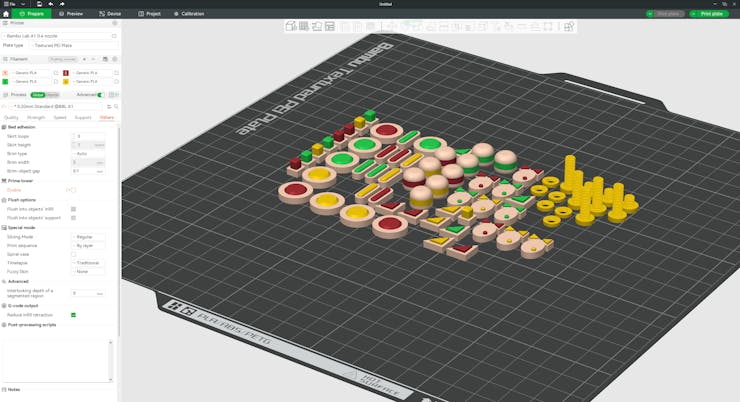Select the Global process mode
The width and height of the screenshot is (740, 402).
click(38, 95)
